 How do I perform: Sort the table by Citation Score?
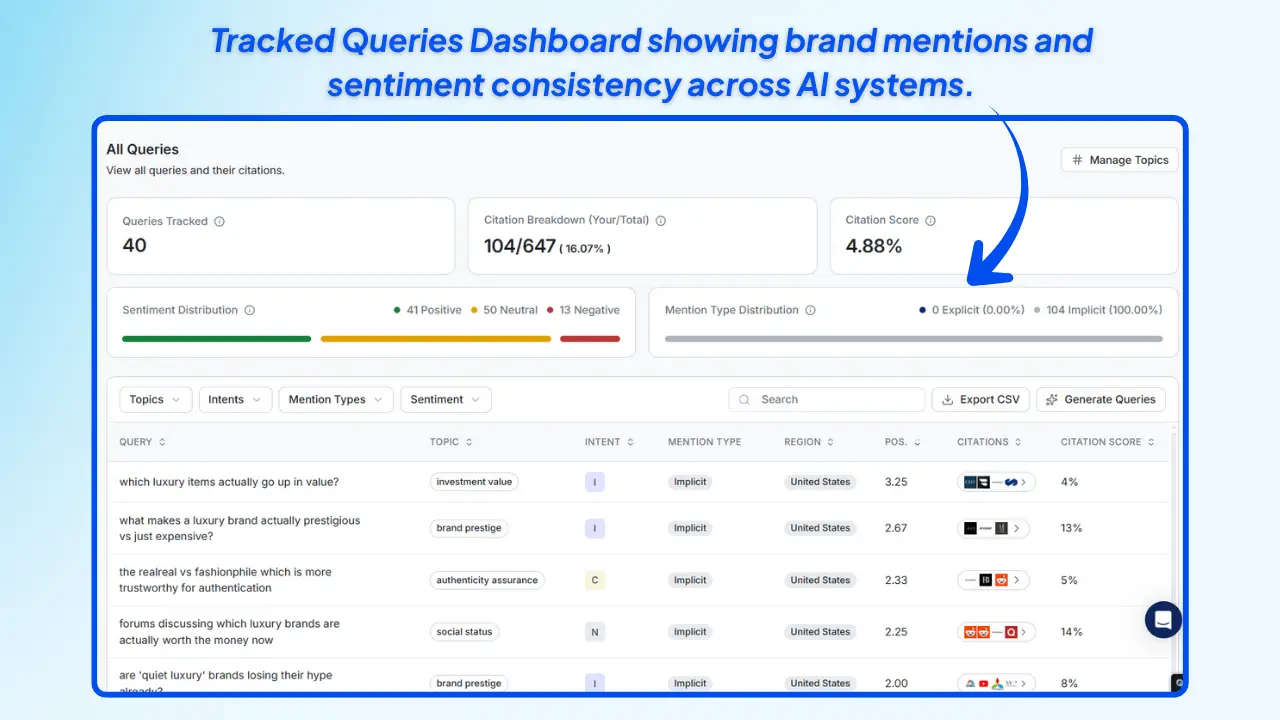1106,441
